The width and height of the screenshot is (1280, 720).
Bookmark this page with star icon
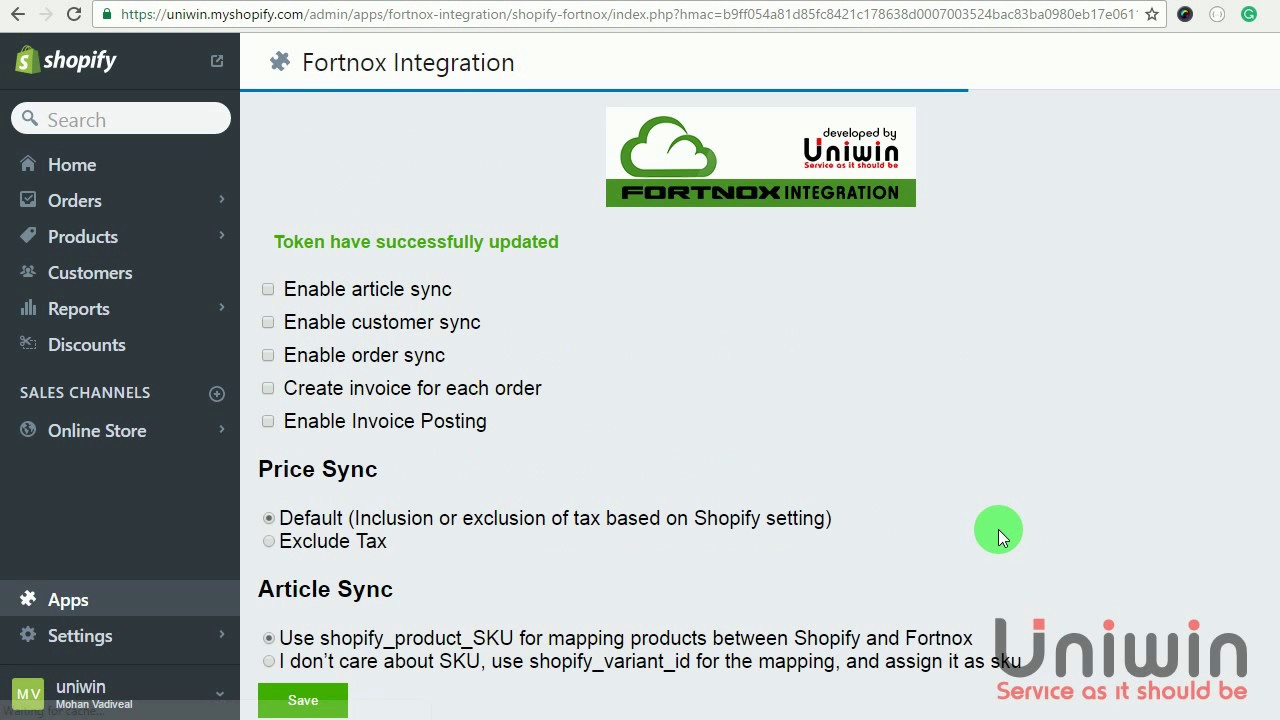pos(1152,14)
